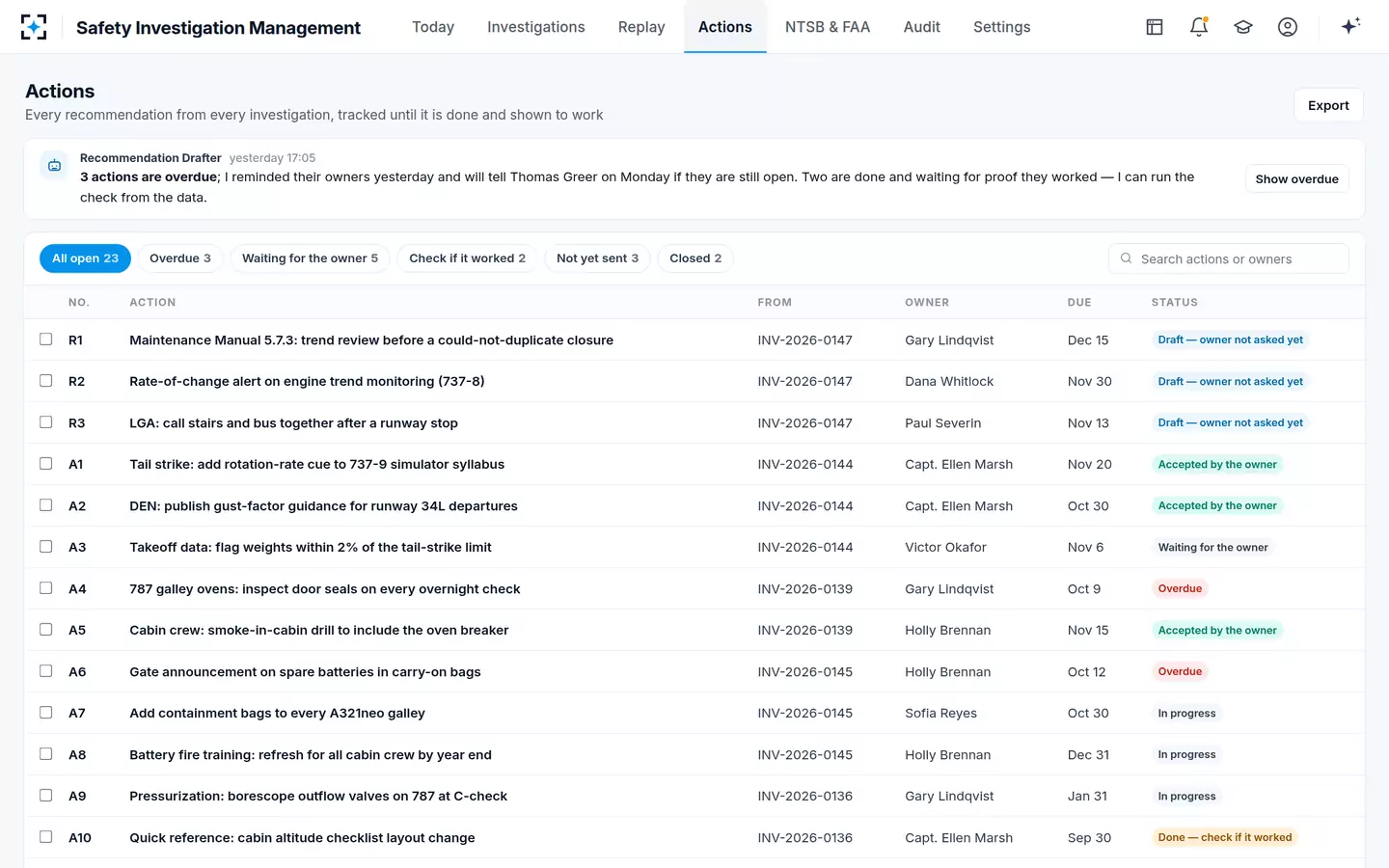1389x868 pixels.
Task: Tick the checkbox for action R1
Action: [x=45, y=339]
